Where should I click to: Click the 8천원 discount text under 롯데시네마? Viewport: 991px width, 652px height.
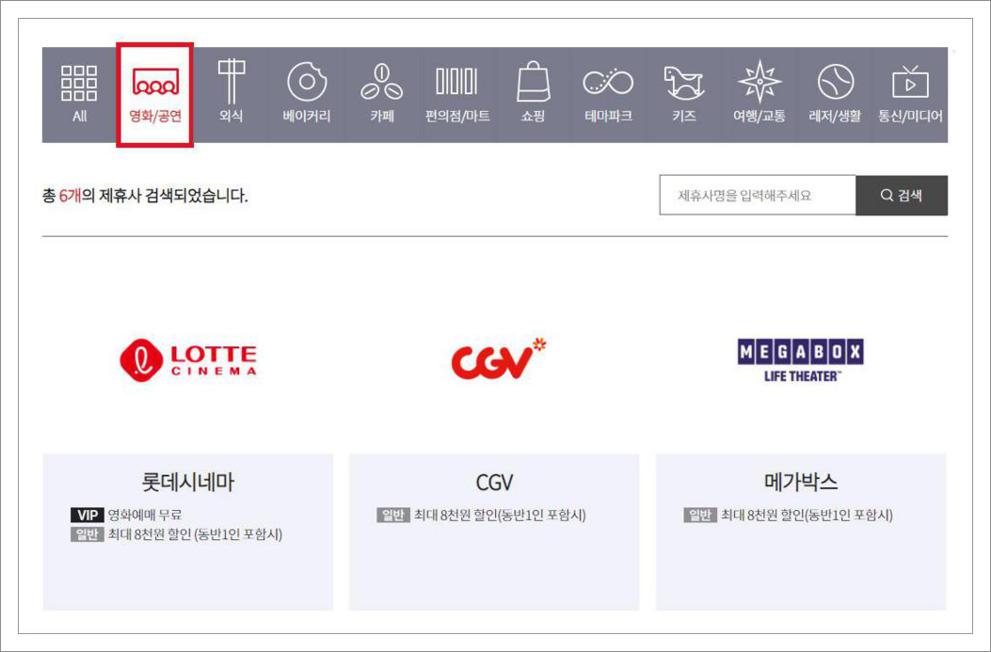click(195, 534)
